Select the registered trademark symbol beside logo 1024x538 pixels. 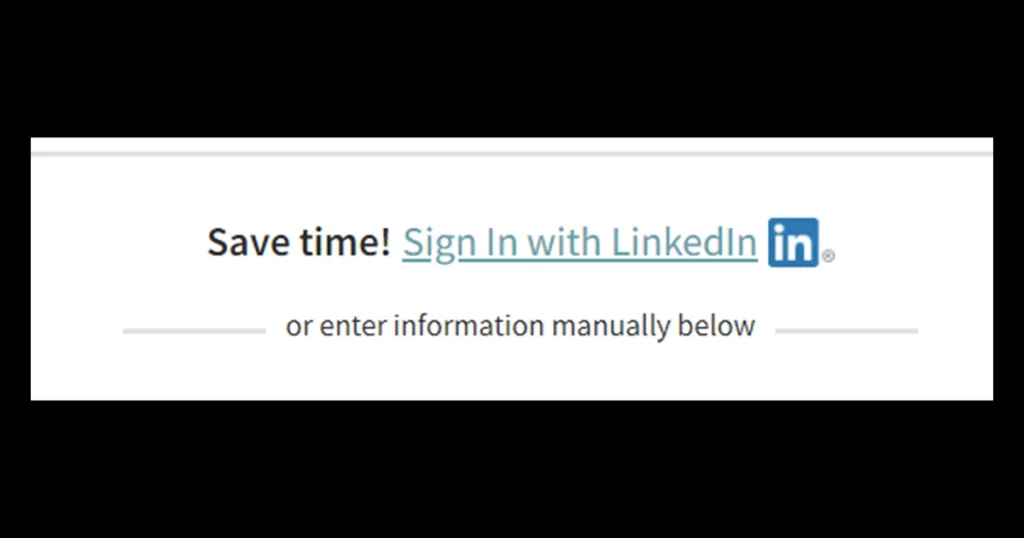(x=827, y=256)
